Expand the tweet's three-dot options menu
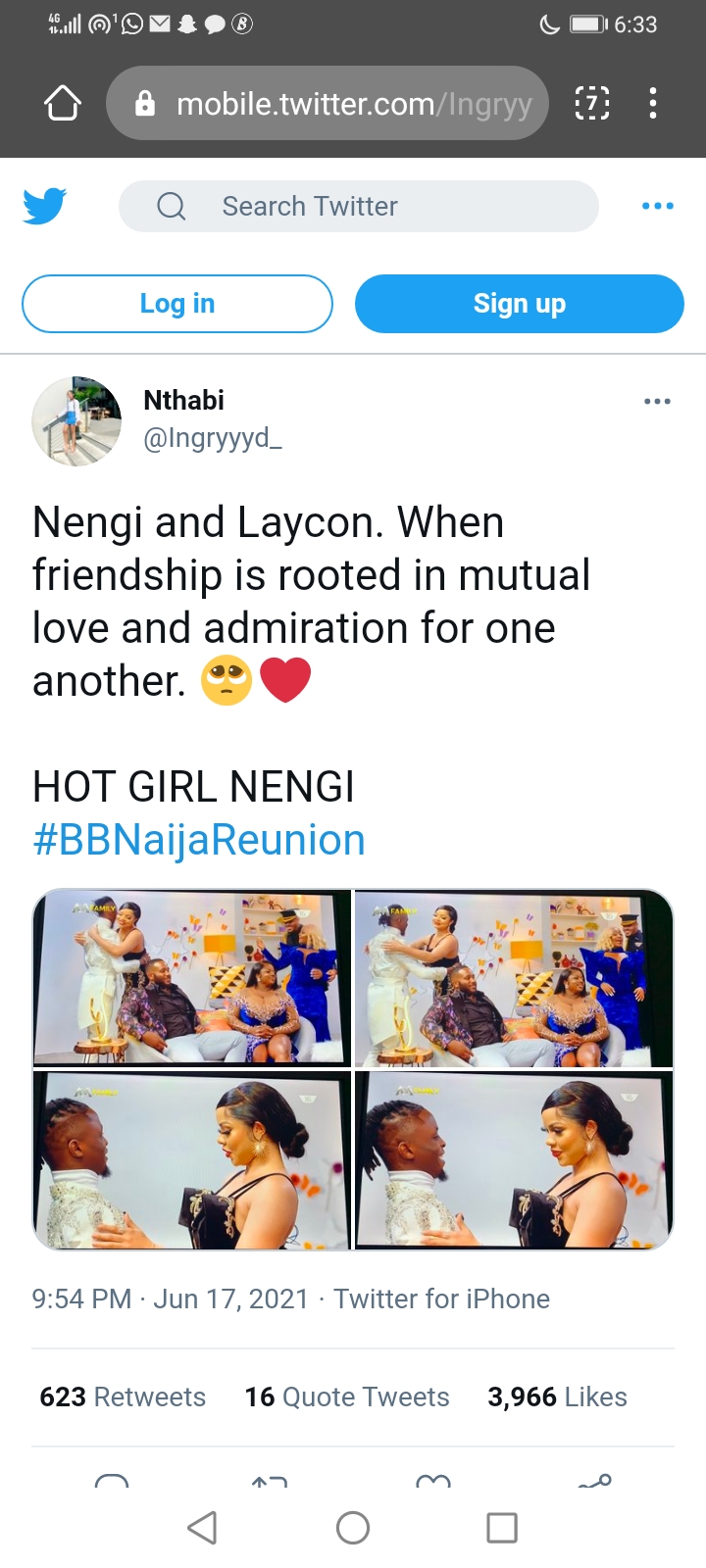This screenshot has width=706, height=1568. pos(657,401)
